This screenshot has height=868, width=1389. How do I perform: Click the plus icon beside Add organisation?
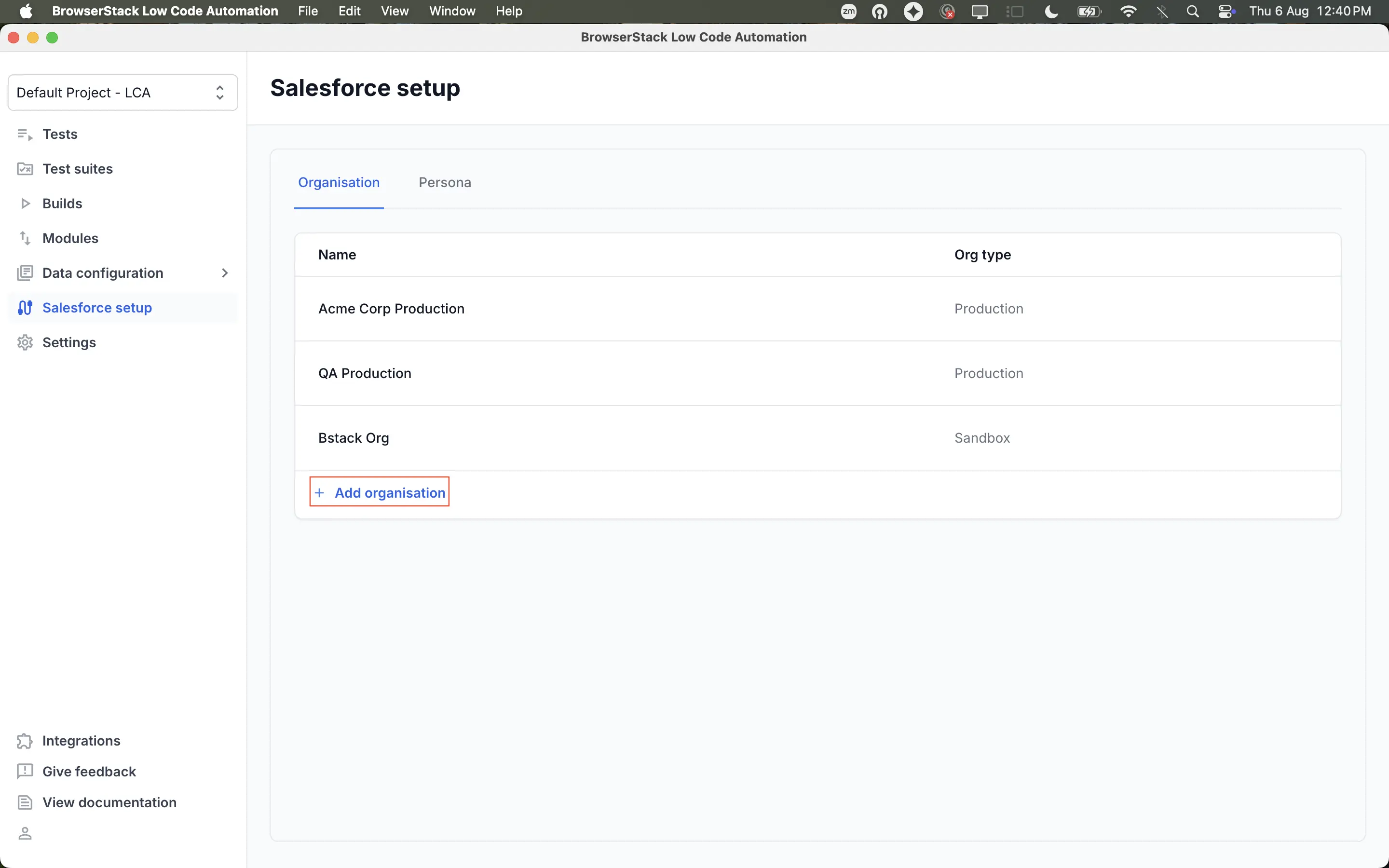coord(320,492)
